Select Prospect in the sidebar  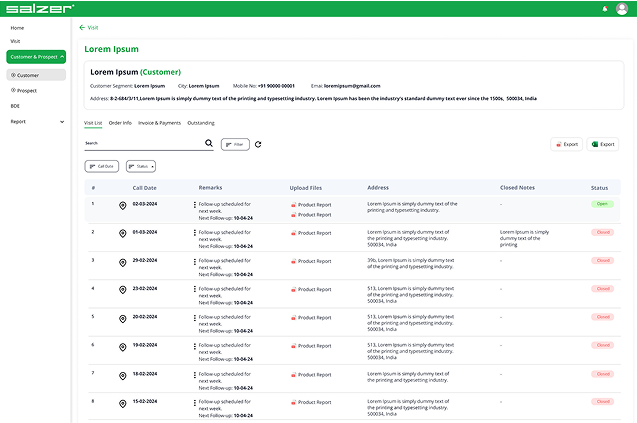coord(27,90)
